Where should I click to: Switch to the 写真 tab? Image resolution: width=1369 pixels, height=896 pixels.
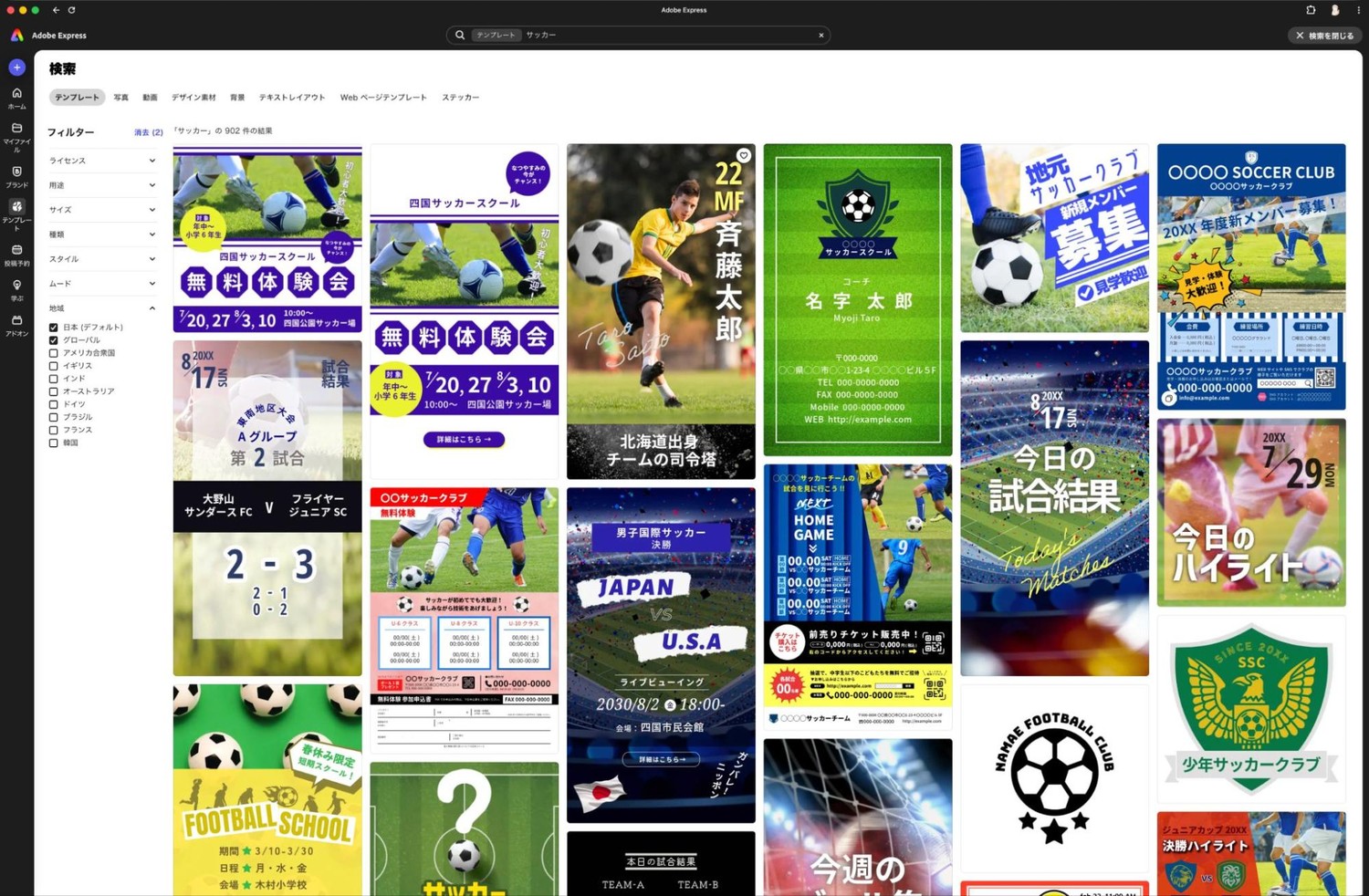120,98
